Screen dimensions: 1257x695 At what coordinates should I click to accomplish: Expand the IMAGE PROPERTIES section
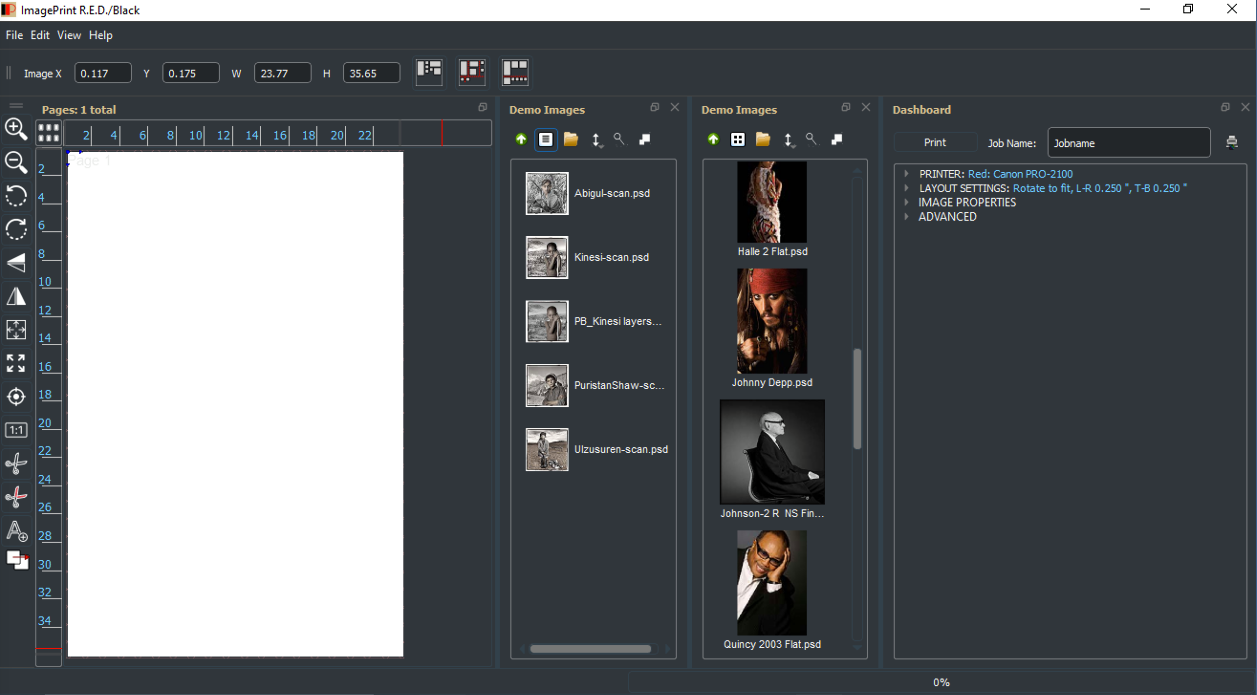click(906, 202)
